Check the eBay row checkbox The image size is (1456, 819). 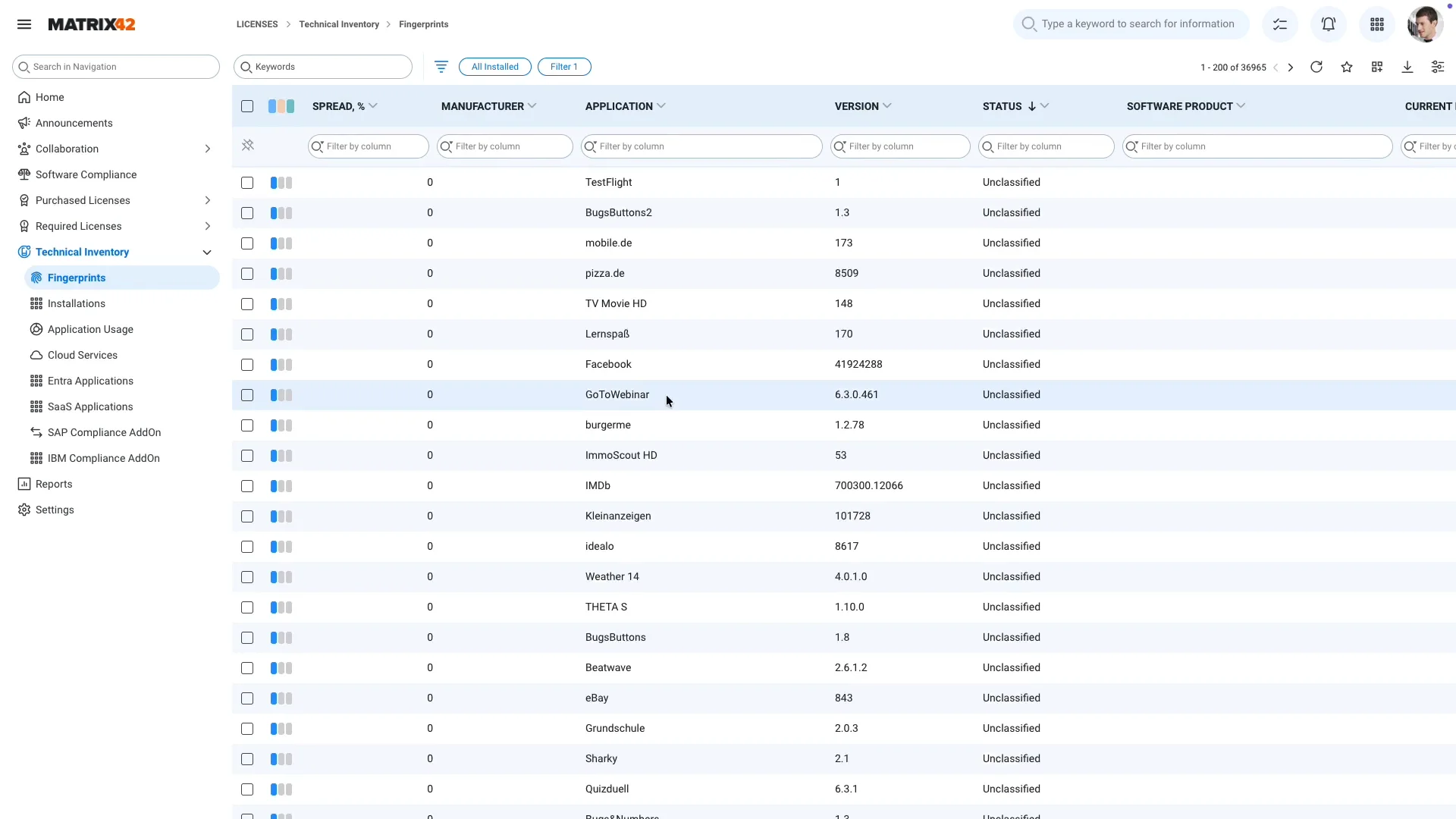247,698
